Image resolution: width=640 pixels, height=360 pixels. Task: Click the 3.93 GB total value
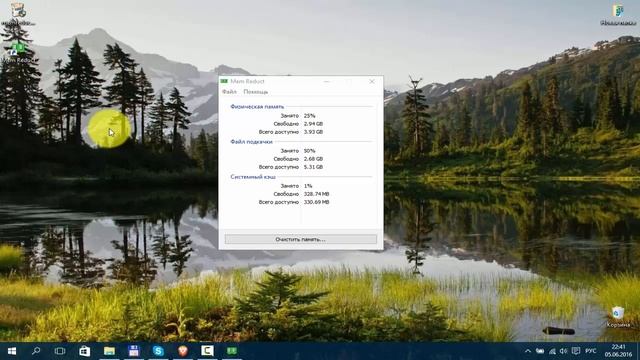click(x=313, y=132)
